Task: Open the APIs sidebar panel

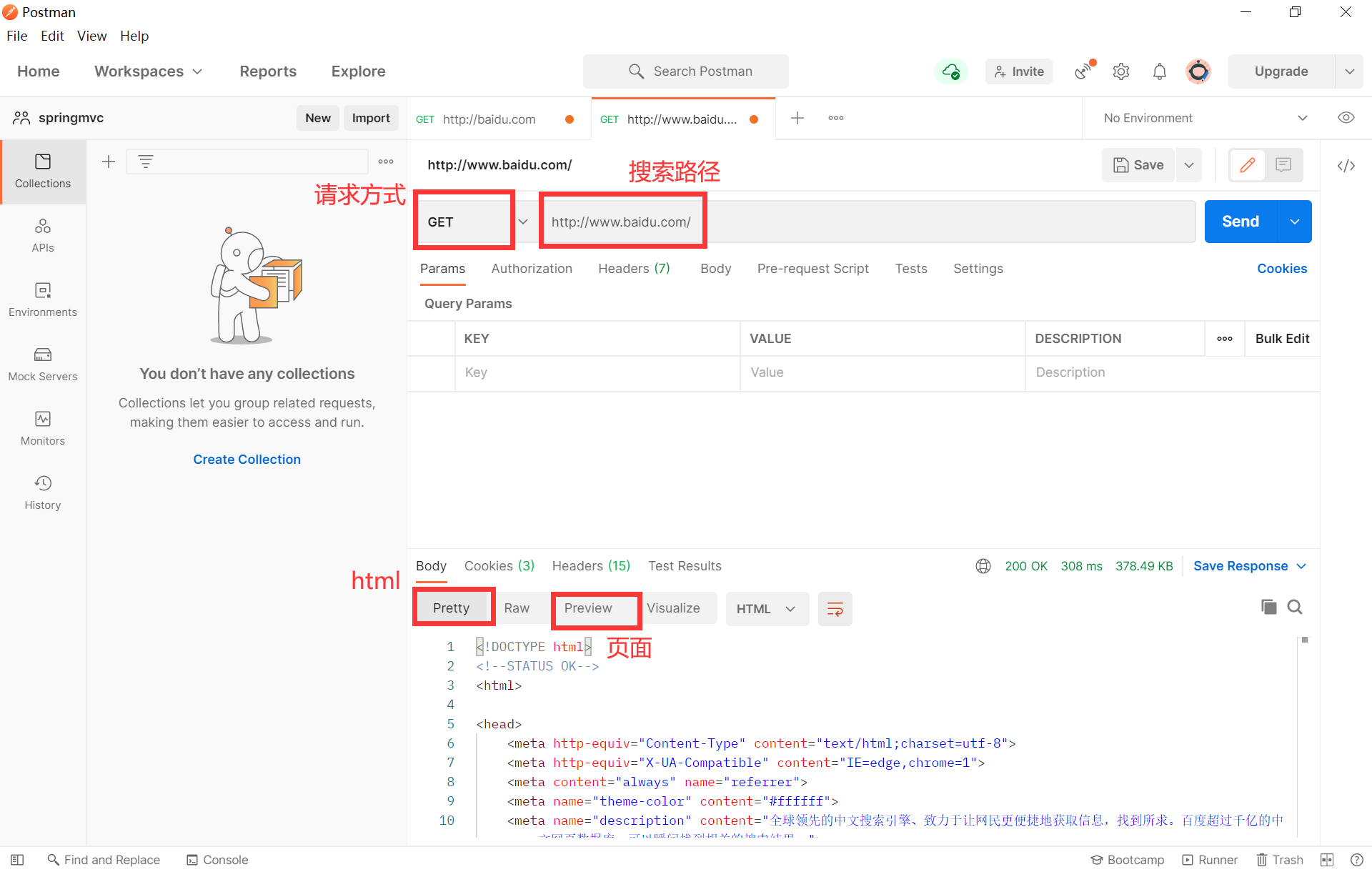Action: click(x=43, y=236)
